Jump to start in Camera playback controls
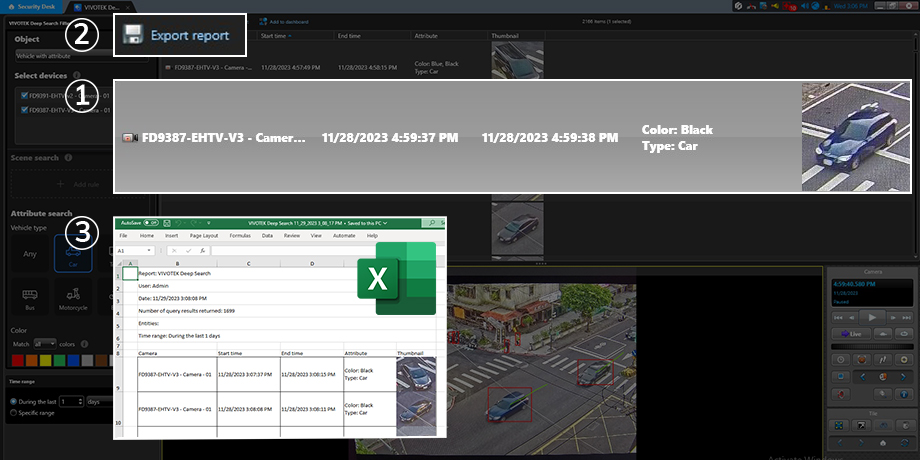Screen dimensions: 920x460 coord(839,317)
